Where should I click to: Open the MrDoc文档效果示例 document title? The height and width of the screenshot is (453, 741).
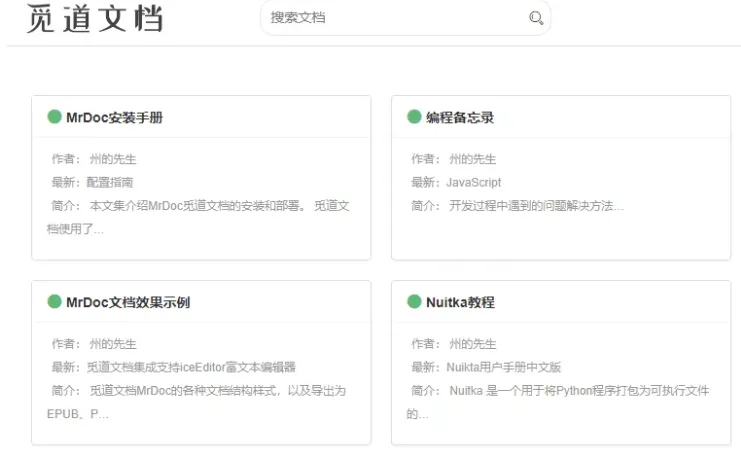click(128, 302)
